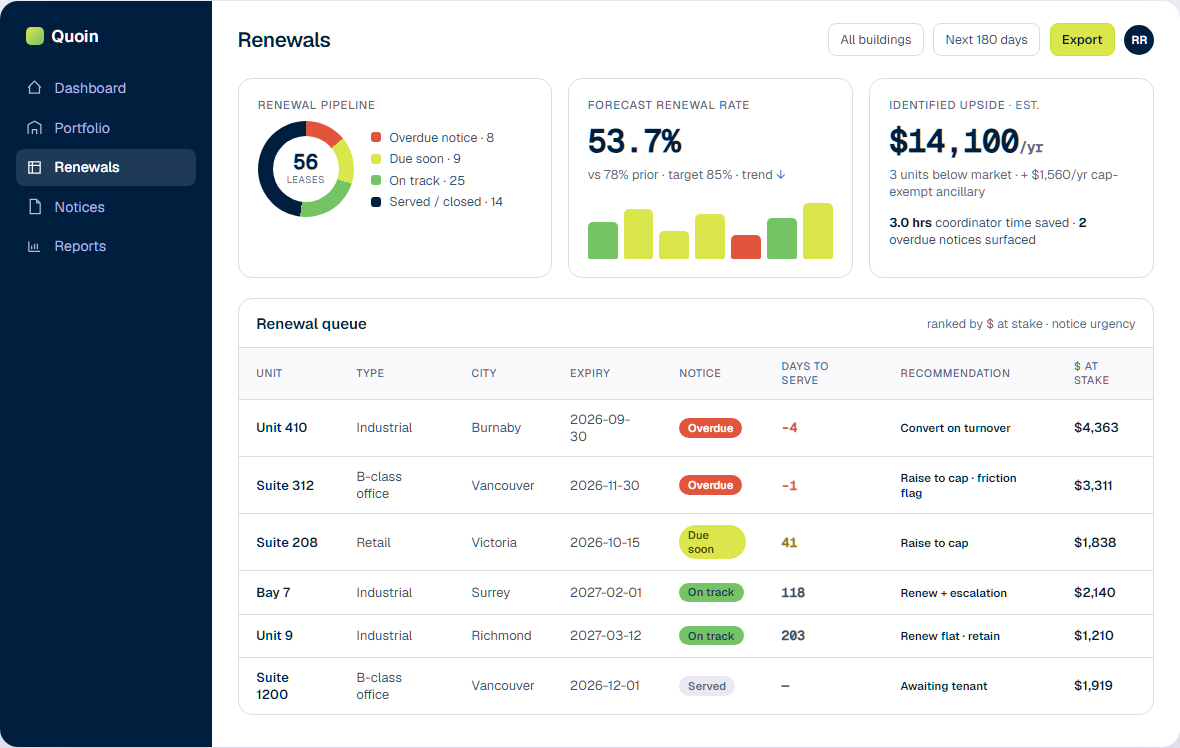Click the Quoin brand name
The height and width of the screenshot is (748, 1180).
[x=75, y=36]
